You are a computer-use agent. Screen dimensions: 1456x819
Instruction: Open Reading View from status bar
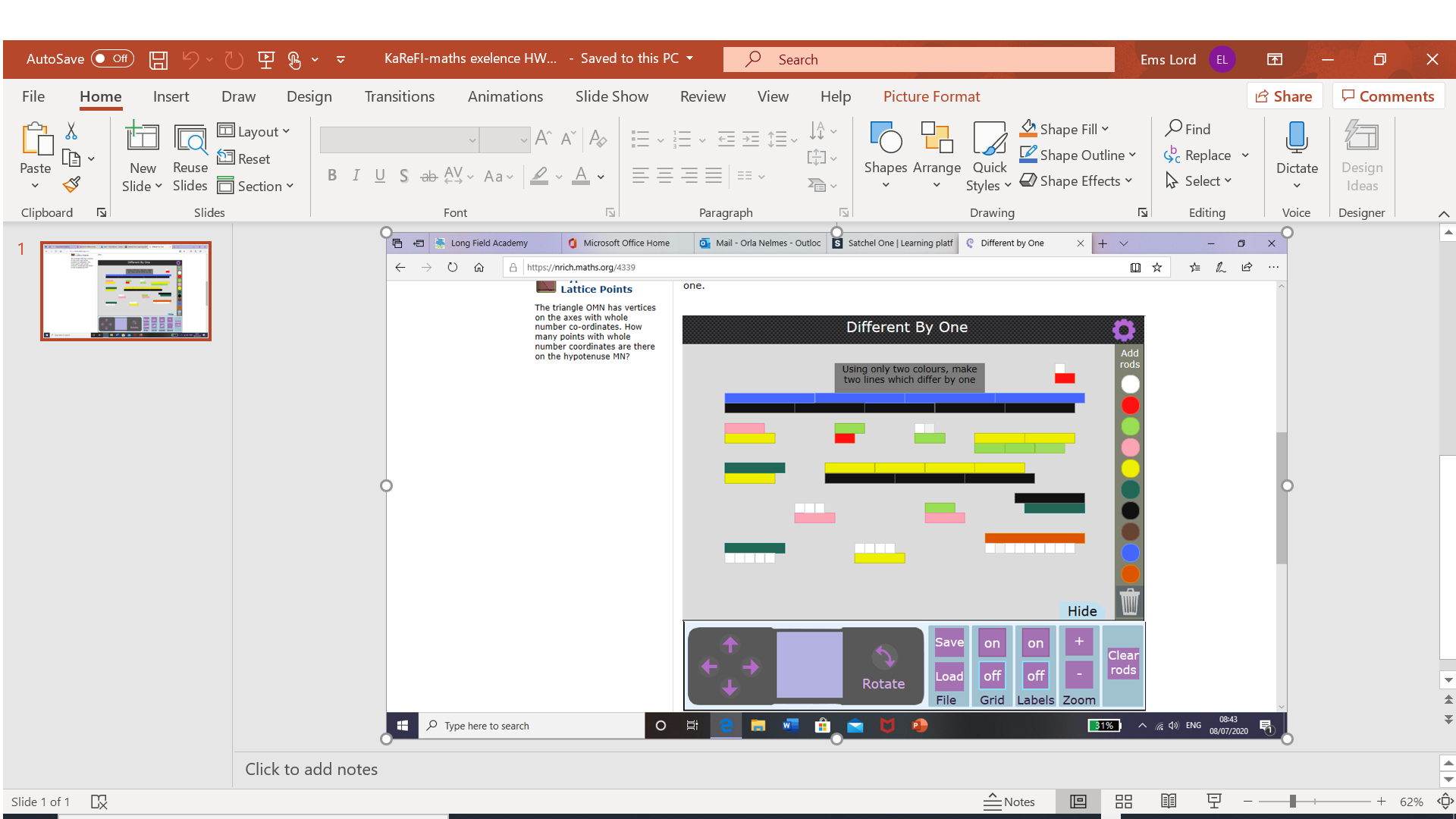click(1169, 802)
